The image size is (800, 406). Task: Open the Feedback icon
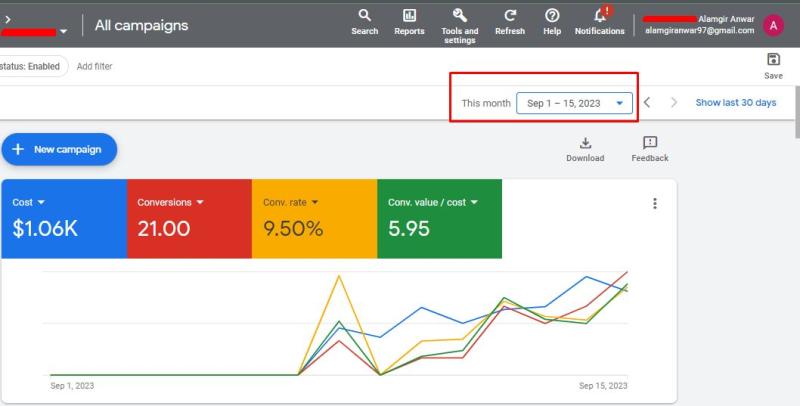point(650,144)
